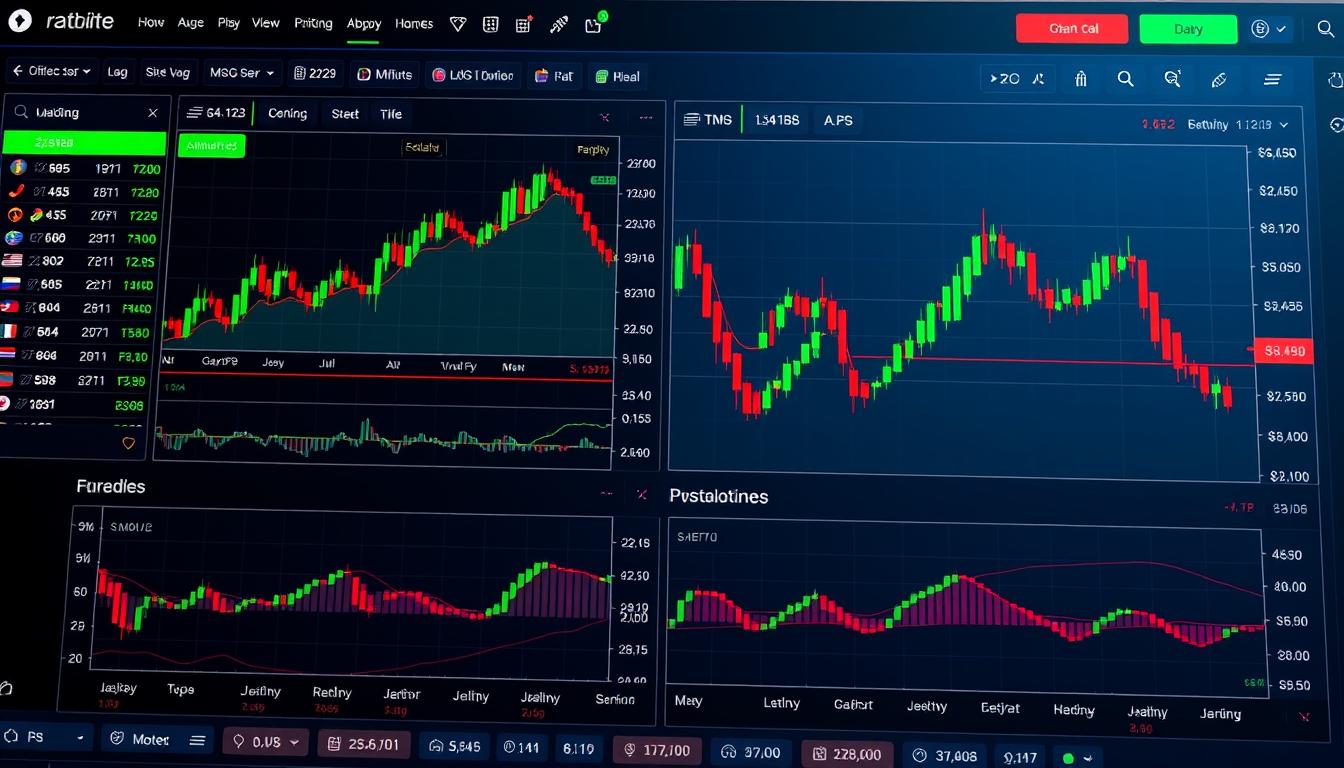Click the grid icon in the top bar
The width and height of the screenshot is (1344, 768).
[490, 24]
